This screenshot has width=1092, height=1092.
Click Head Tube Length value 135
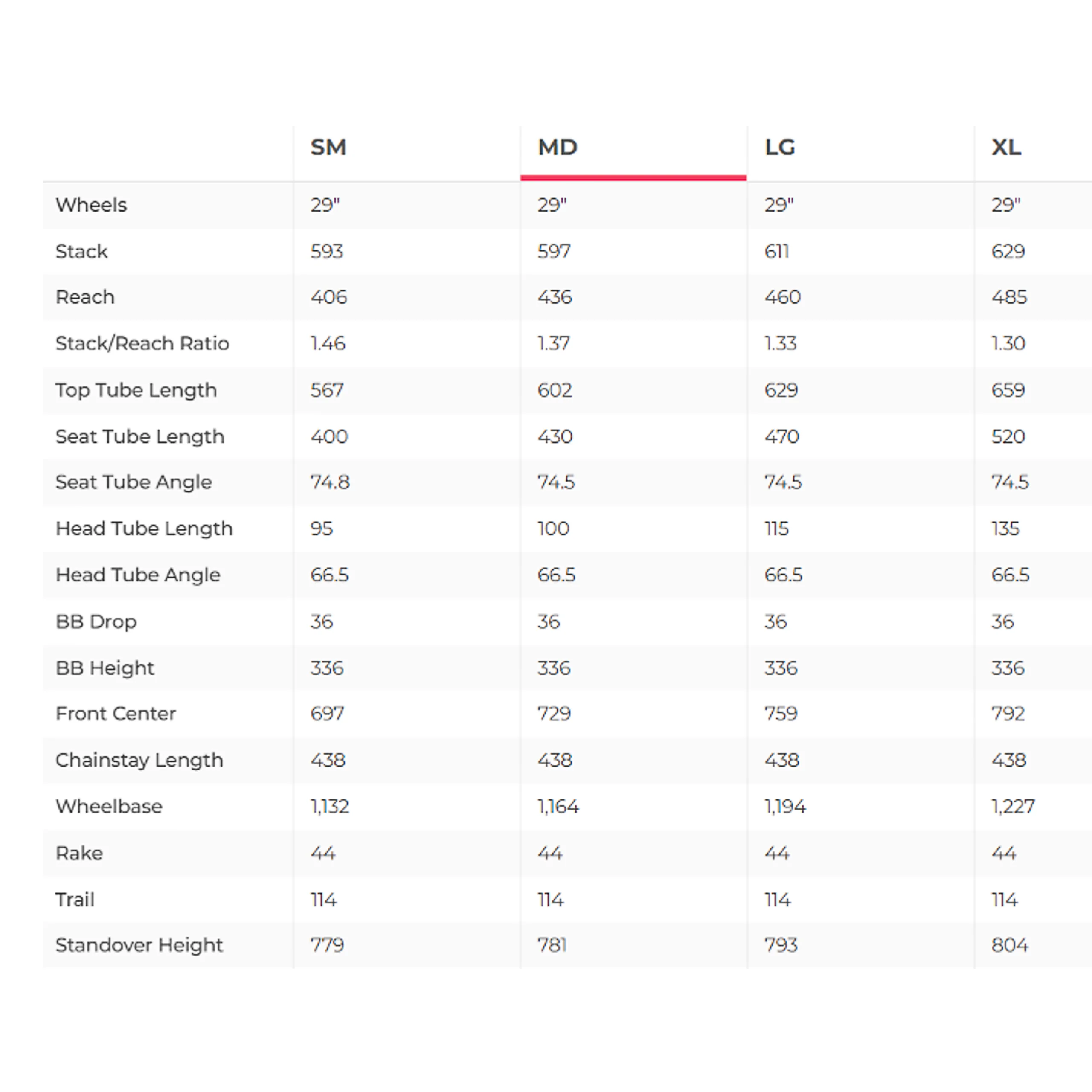click(x=1005, y=529)
